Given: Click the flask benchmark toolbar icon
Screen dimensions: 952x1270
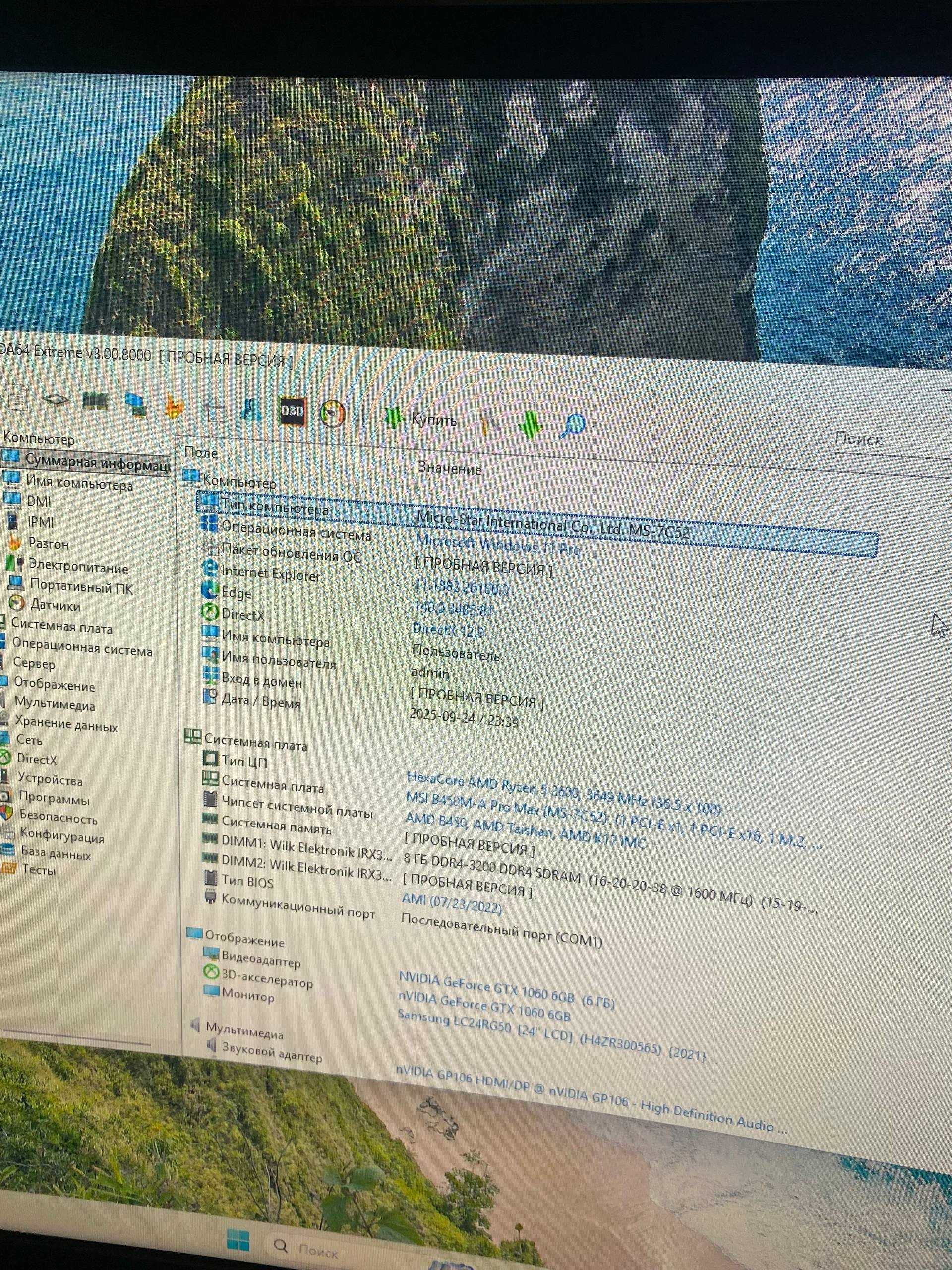Looking at the screenshot, I should [x=252, y=408].
